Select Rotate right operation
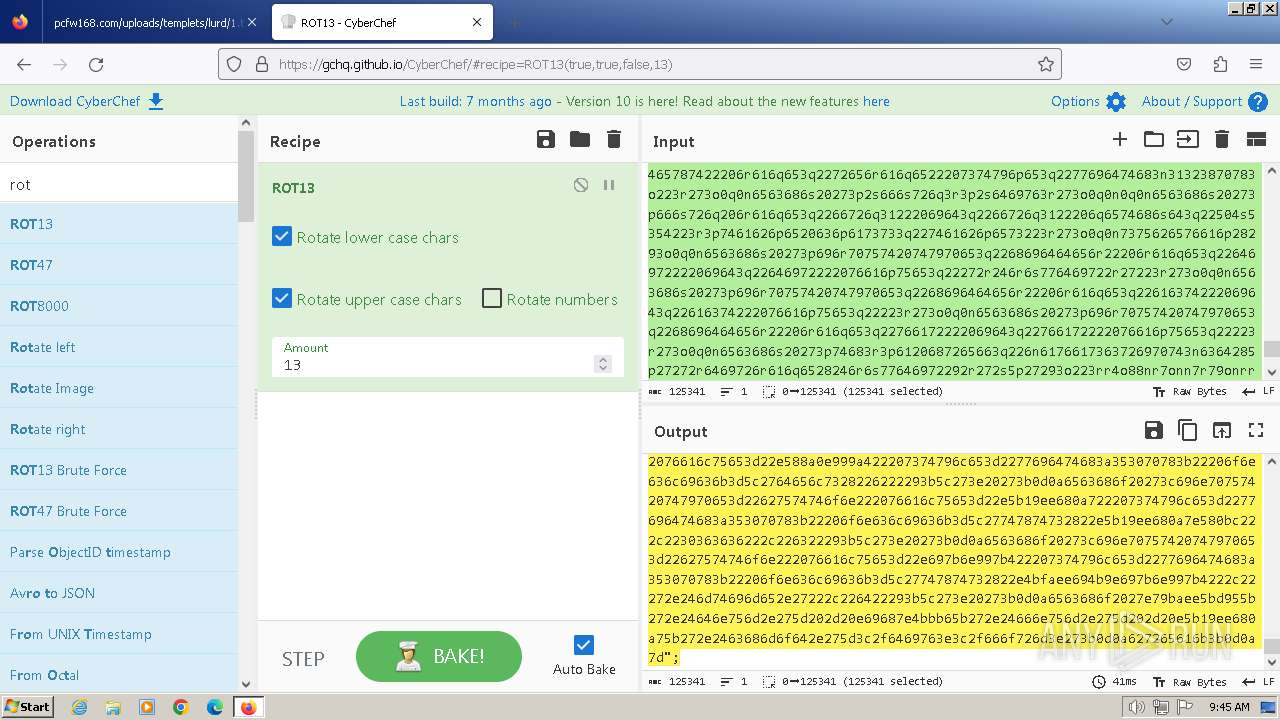 click(119, 429)
